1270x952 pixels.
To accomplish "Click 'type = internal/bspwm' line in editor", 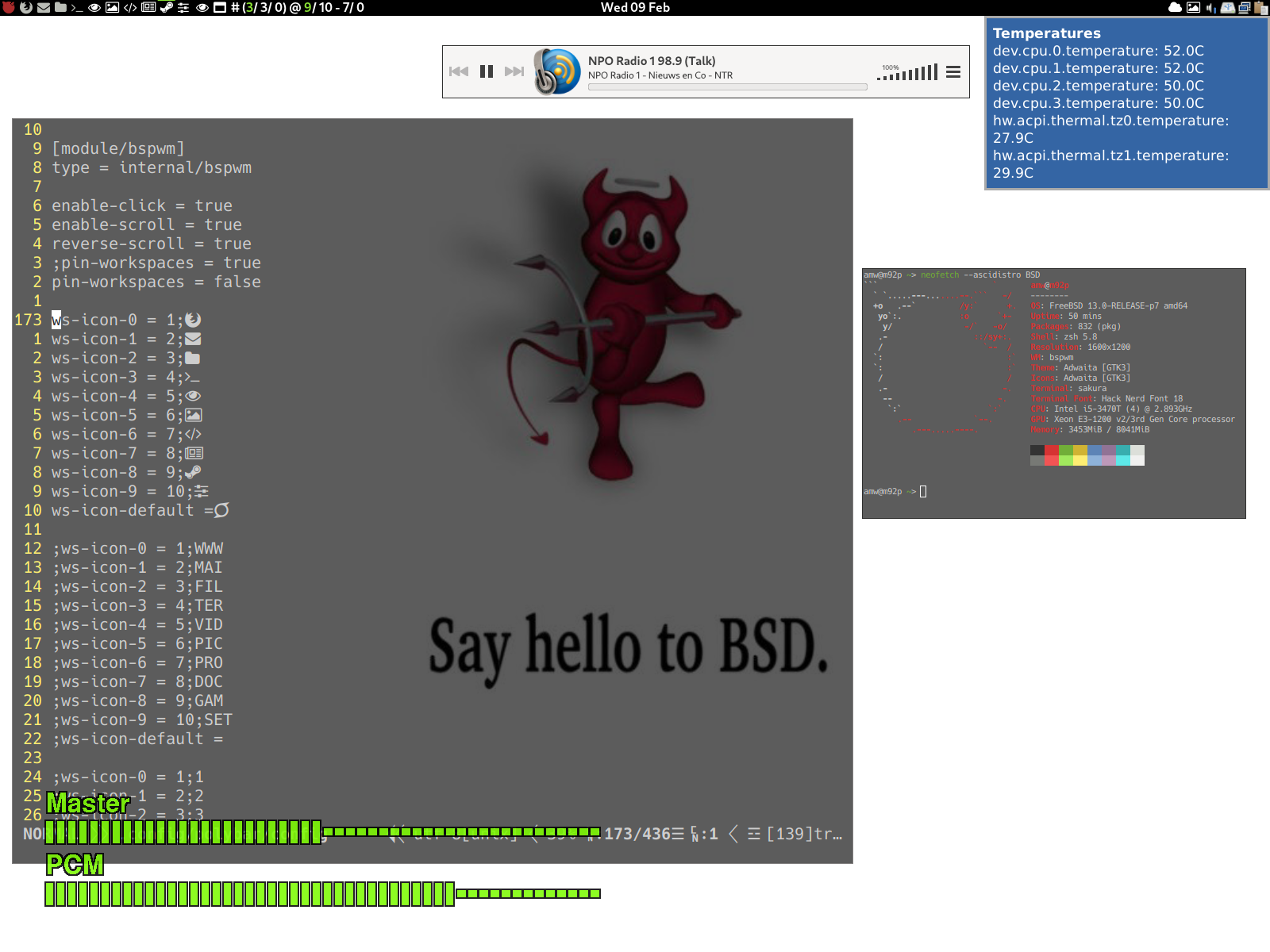I will click(152, 167).
